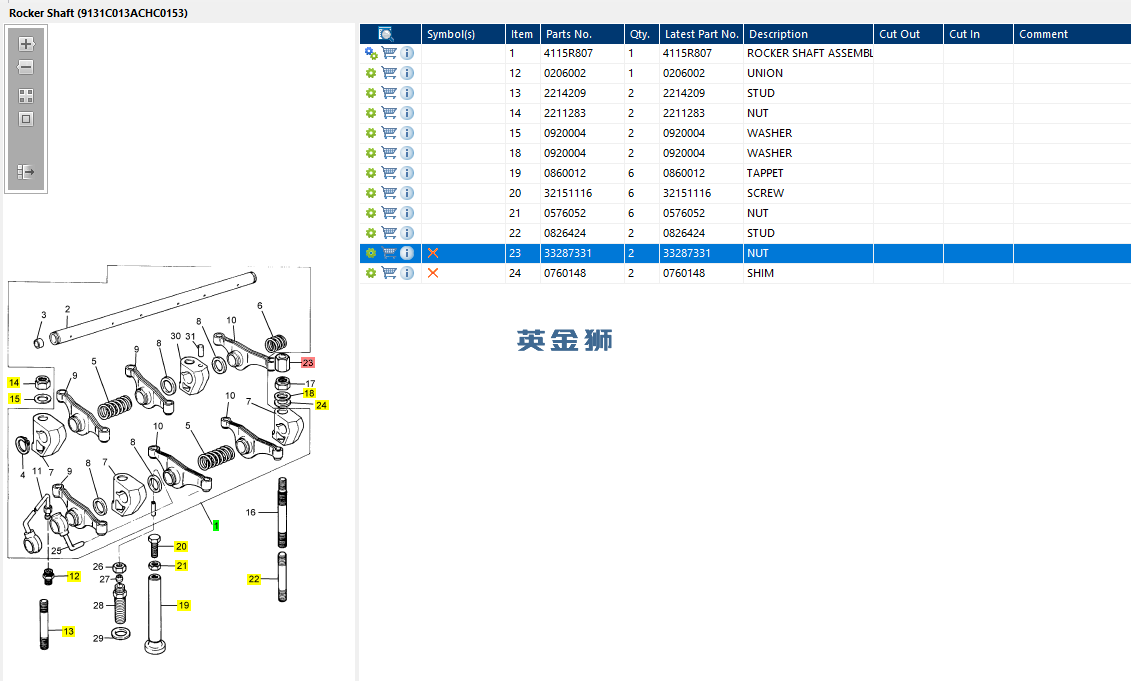Viewport: 1131px width, 681px height.
Task: Click Latest Part No. column header
Action: click(x=701, y=34)
